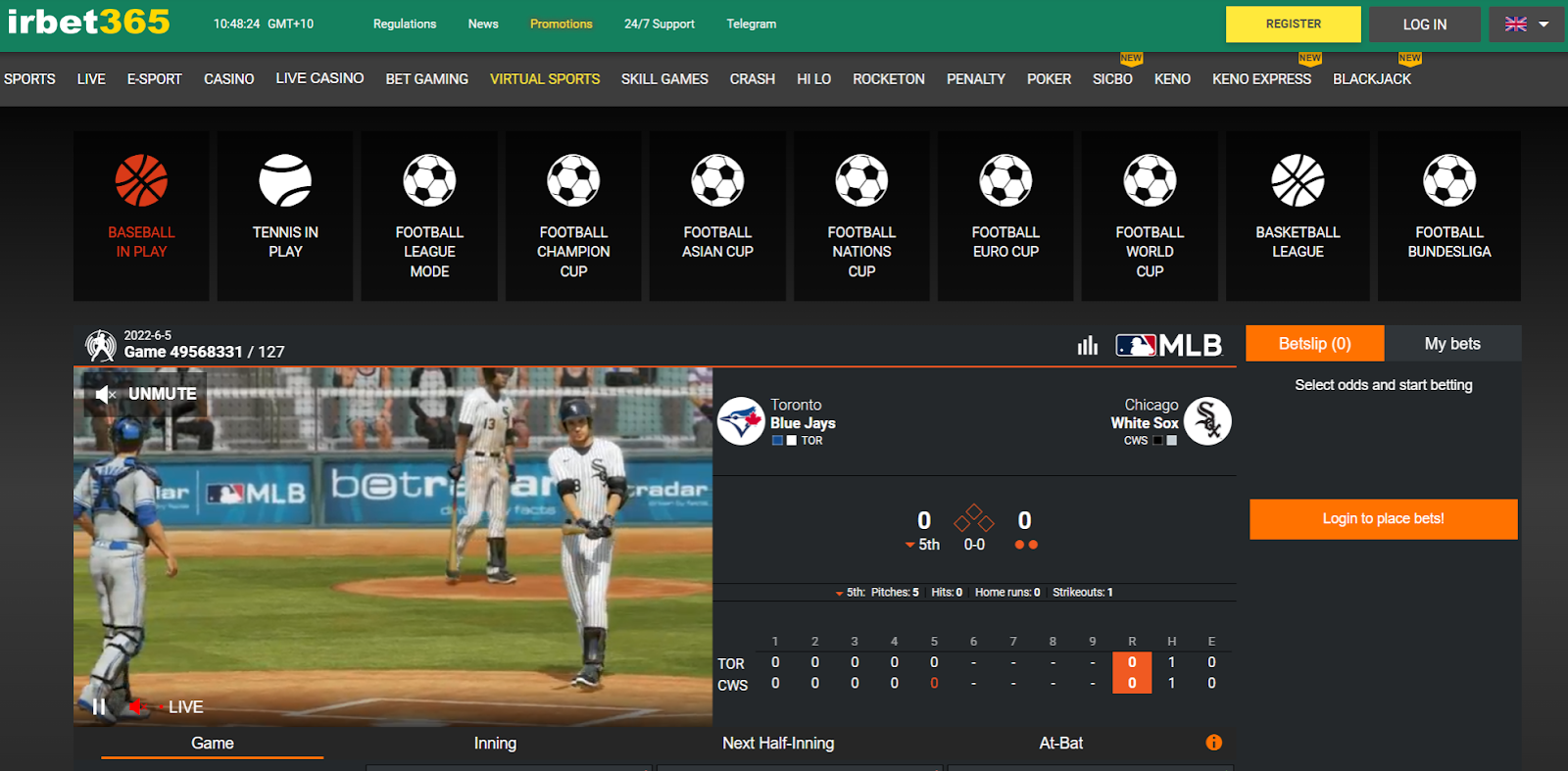This screenshot has height=771, width=1568.
Task: Open Football World Cup soccer ball icon
Action: point(1150,180)
